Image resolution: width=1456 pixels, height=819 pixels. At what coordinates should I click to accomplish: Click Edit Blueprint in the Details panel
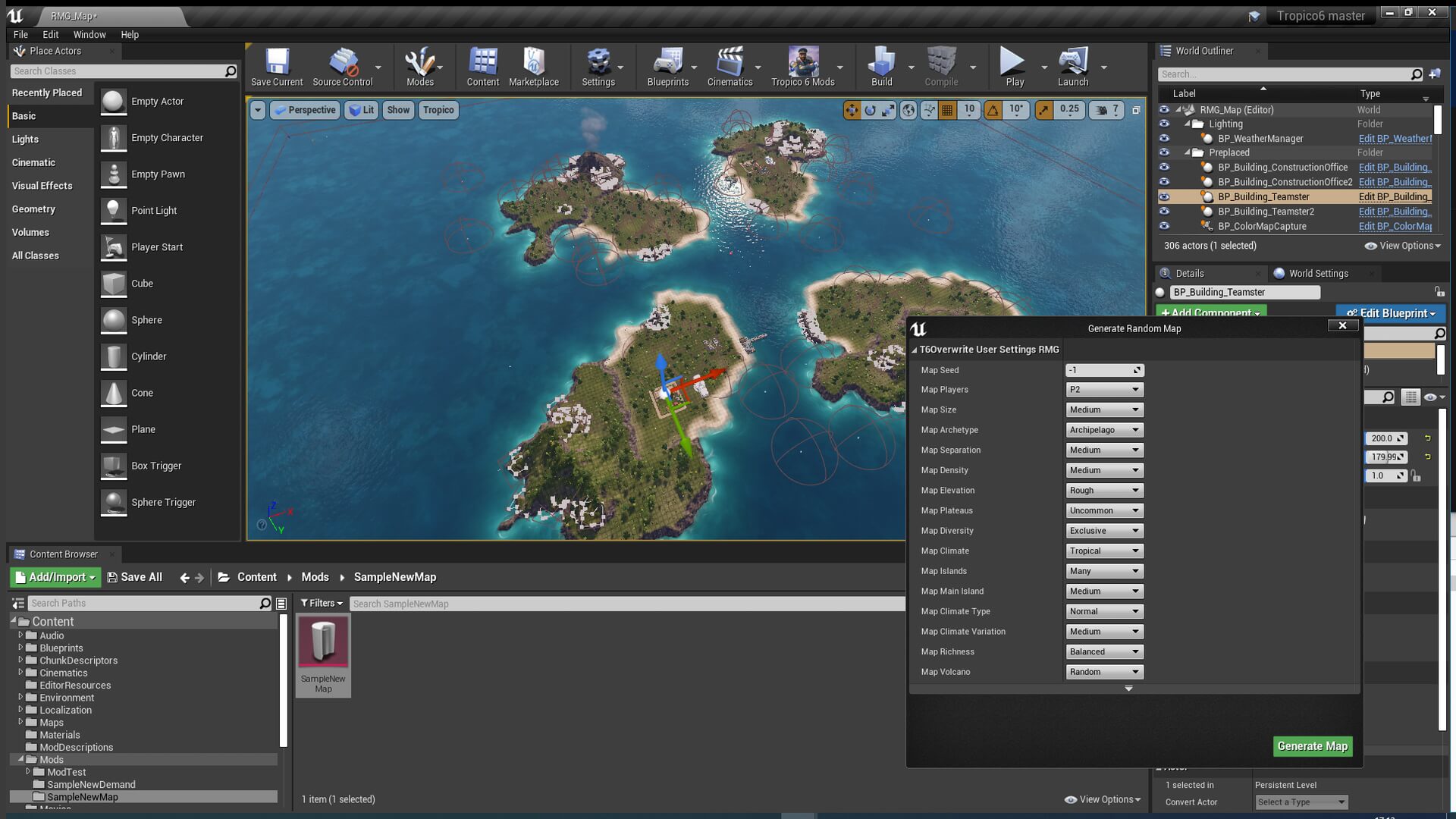coord(1389,313)
